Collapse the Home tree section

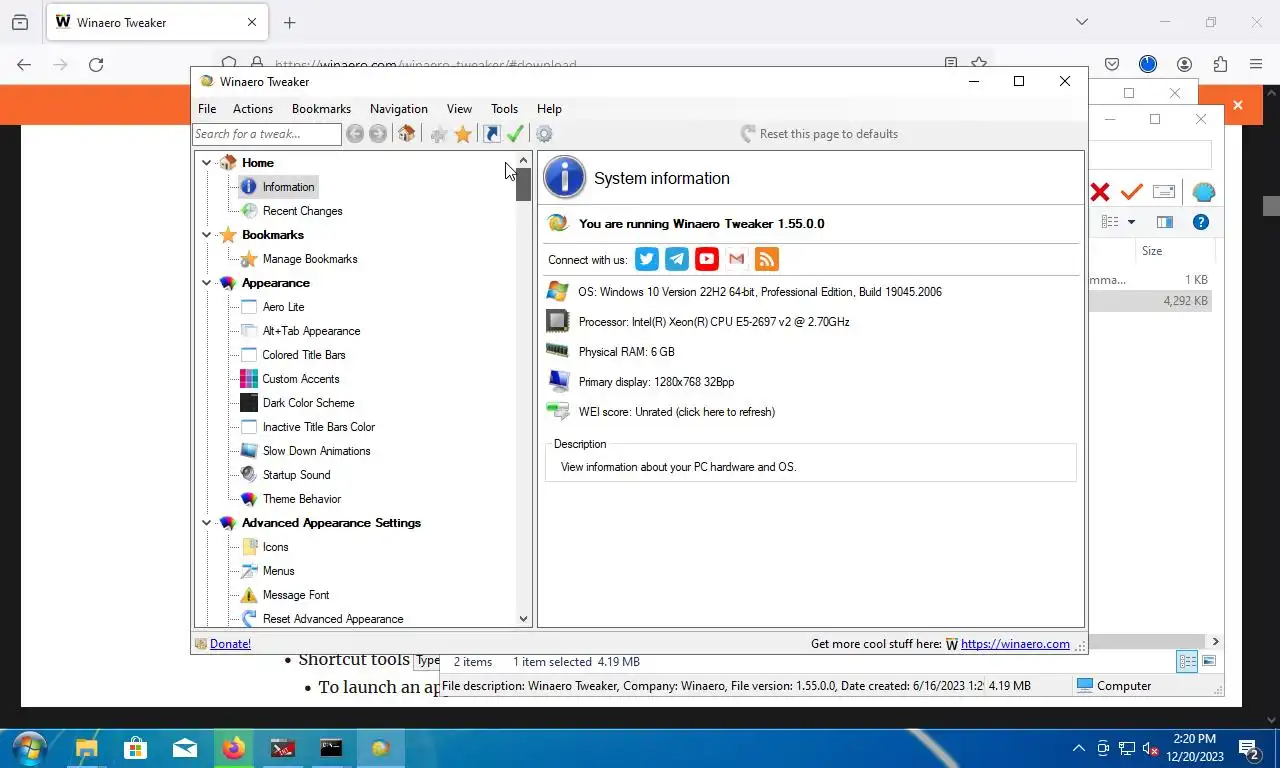coord(207,163)
